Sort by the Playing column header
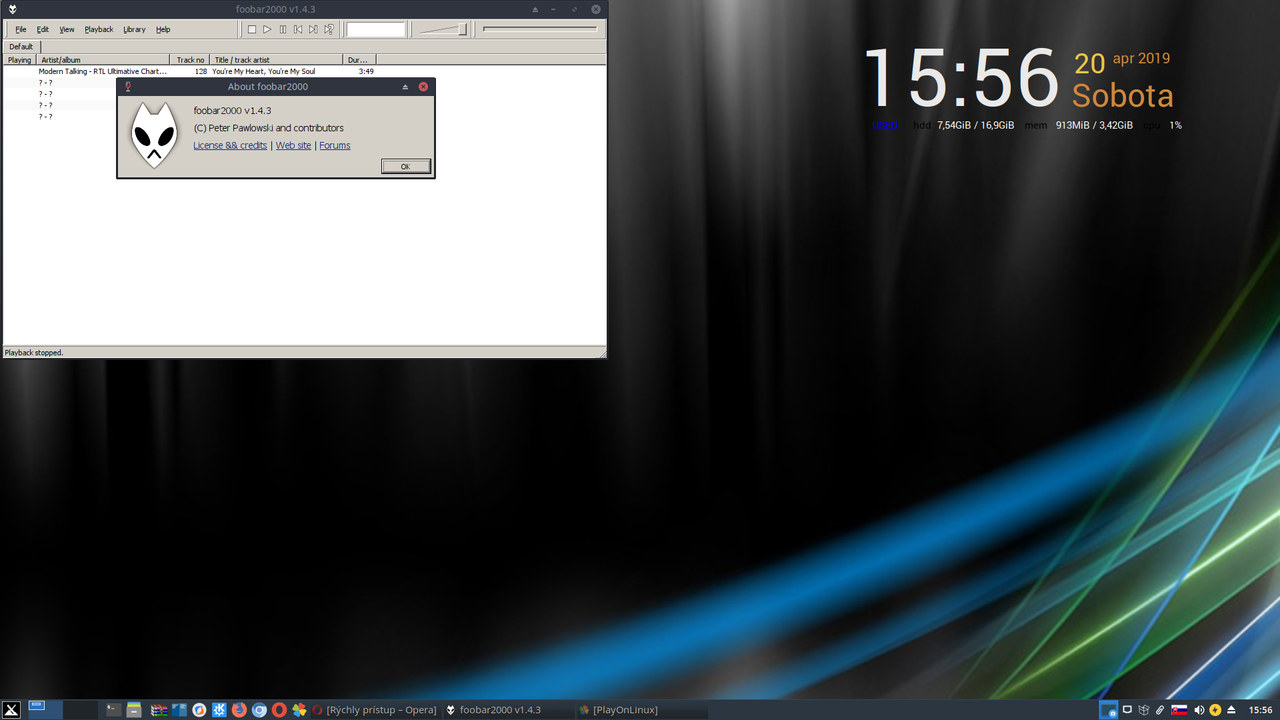Viewport: 1280px width, 720px height. click(x=20, y=60)
